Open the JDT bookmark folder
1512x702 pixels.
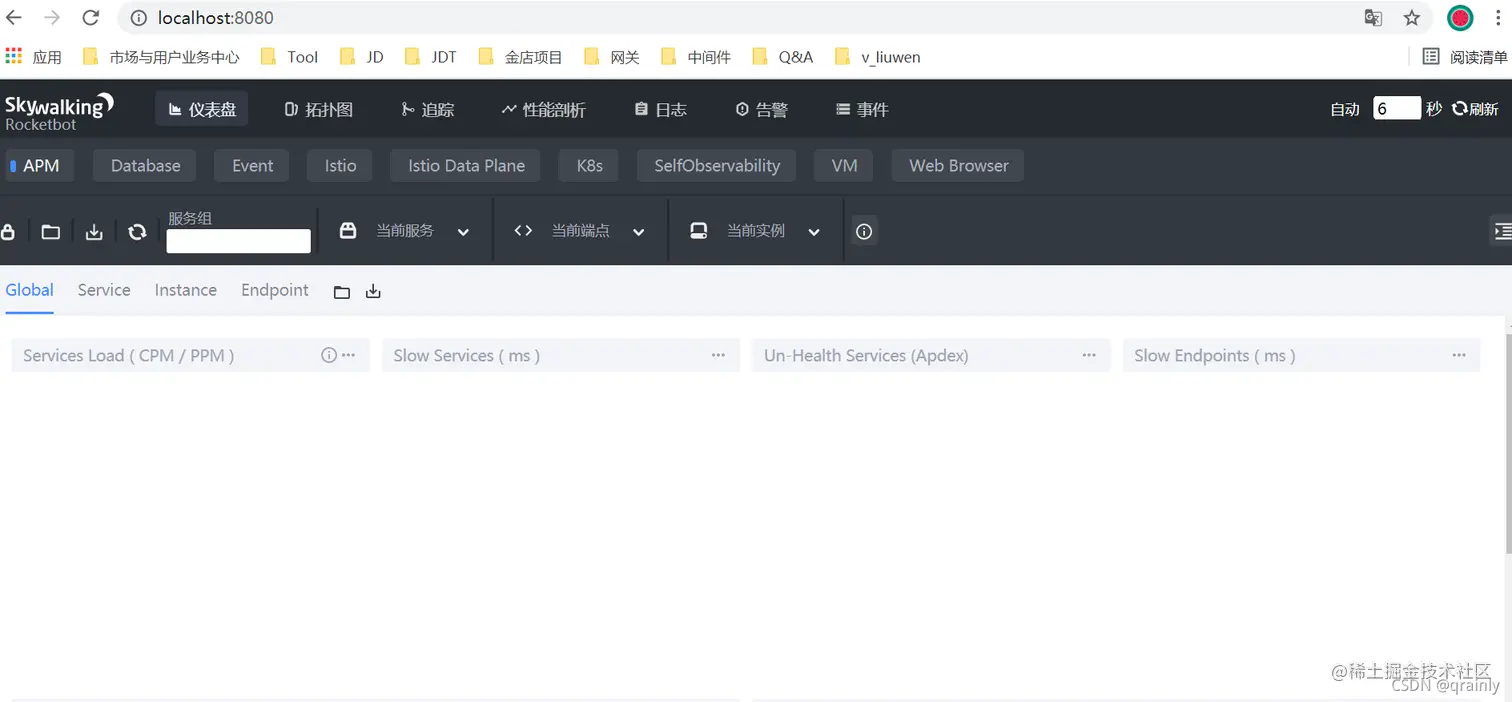click(x=431, y=57)
